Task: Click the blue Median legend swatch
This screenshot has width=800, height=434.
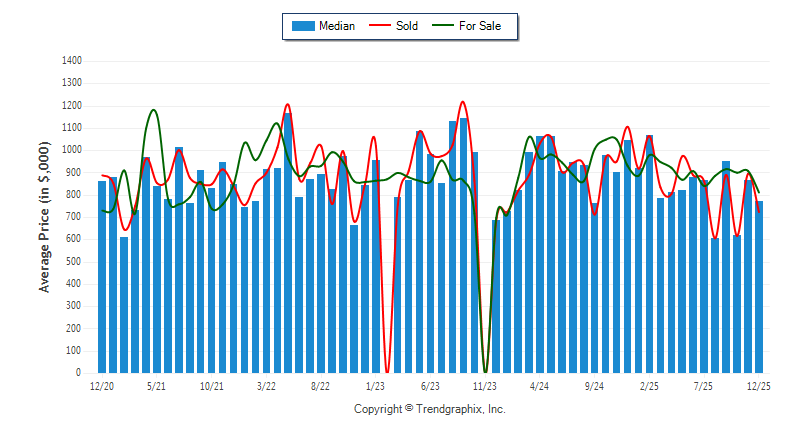Action: 303,26
